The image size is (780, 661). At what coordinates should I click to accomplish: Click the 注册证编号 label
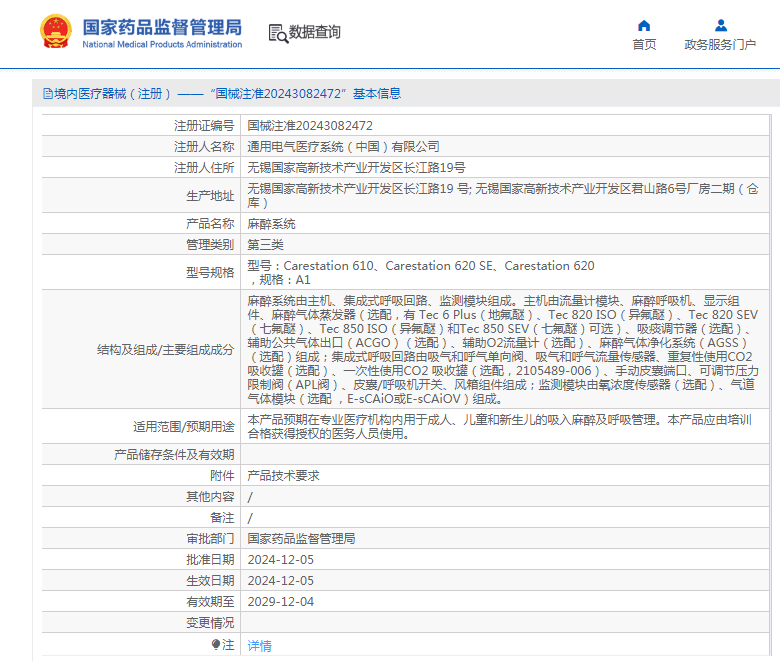(x=204, y=126)
